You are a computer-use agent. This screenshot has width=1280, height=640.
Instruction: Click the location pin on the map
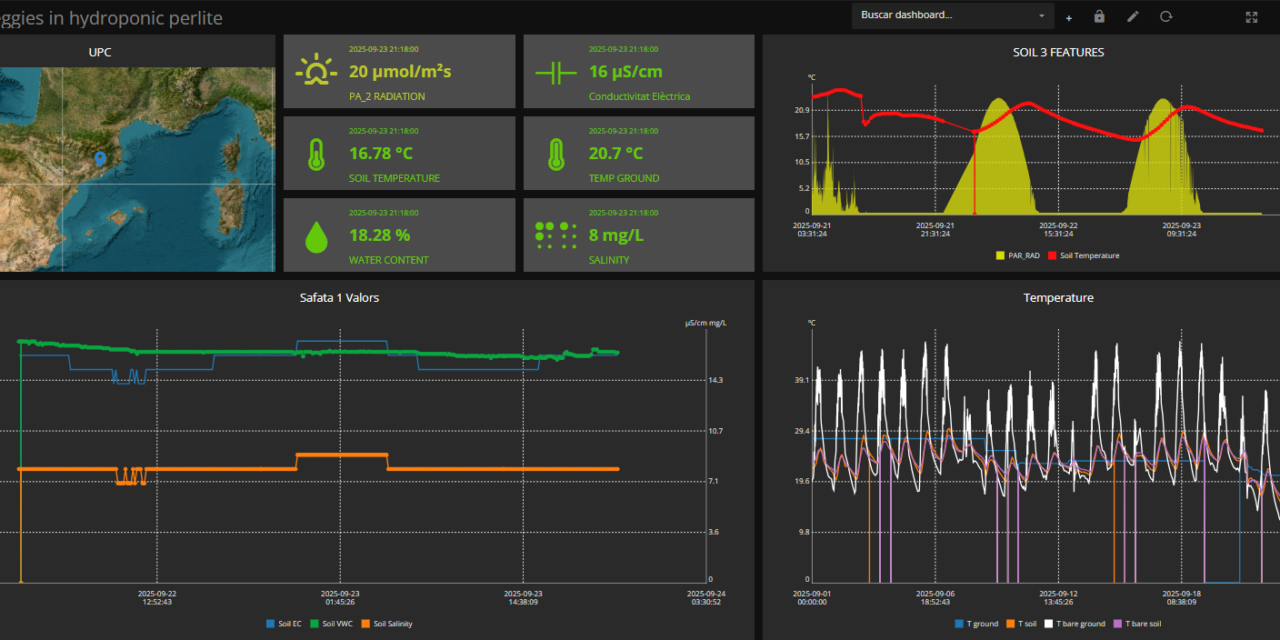point(100,158)
